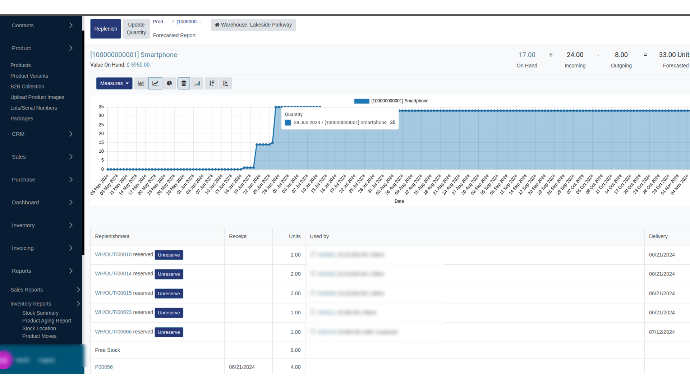Sort chart ascending
Viewport: 690px width, 388px height.
226,83
